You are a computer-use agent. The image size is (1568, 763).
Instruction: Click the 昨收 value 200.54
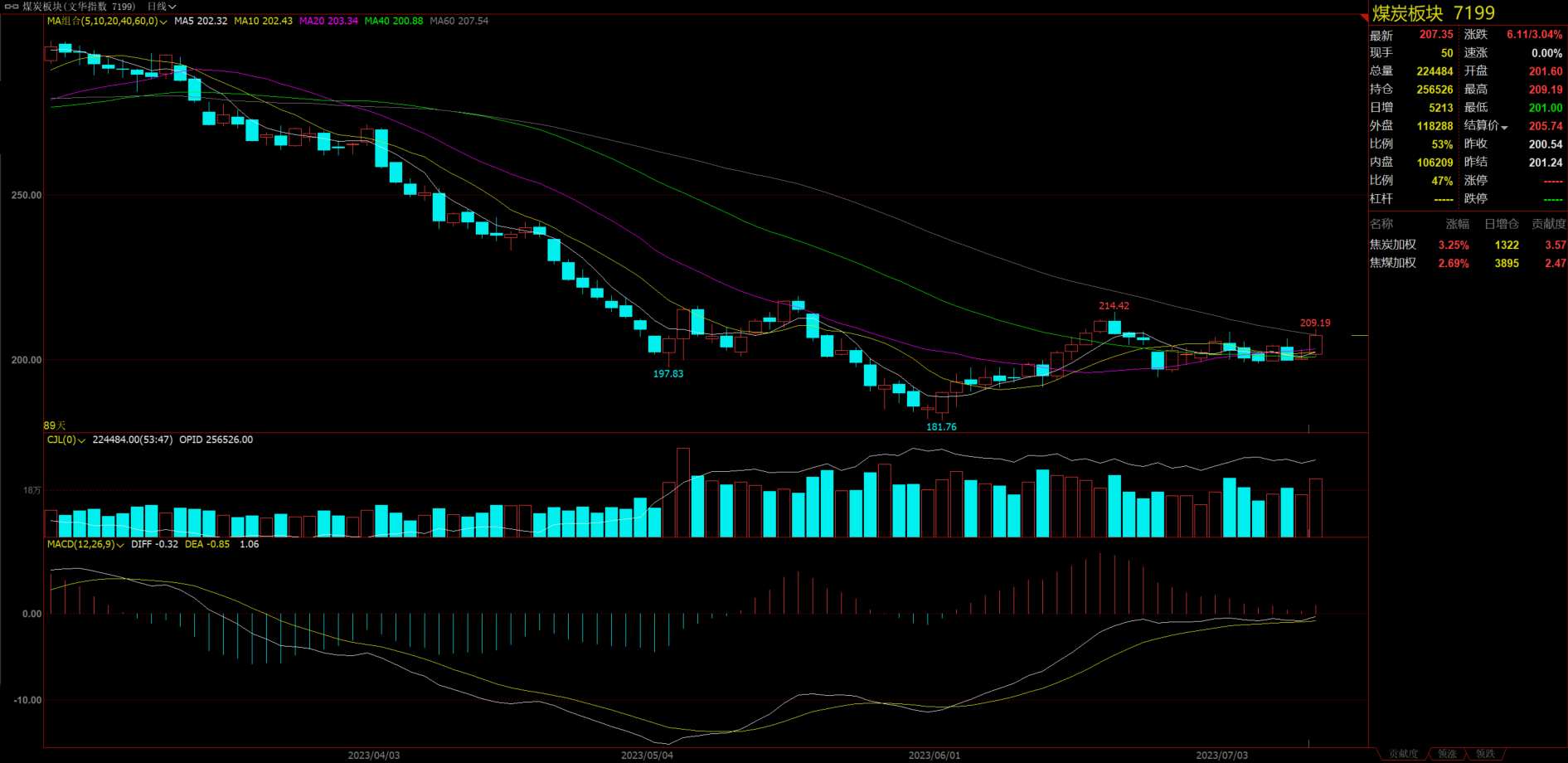(1546, 144)
